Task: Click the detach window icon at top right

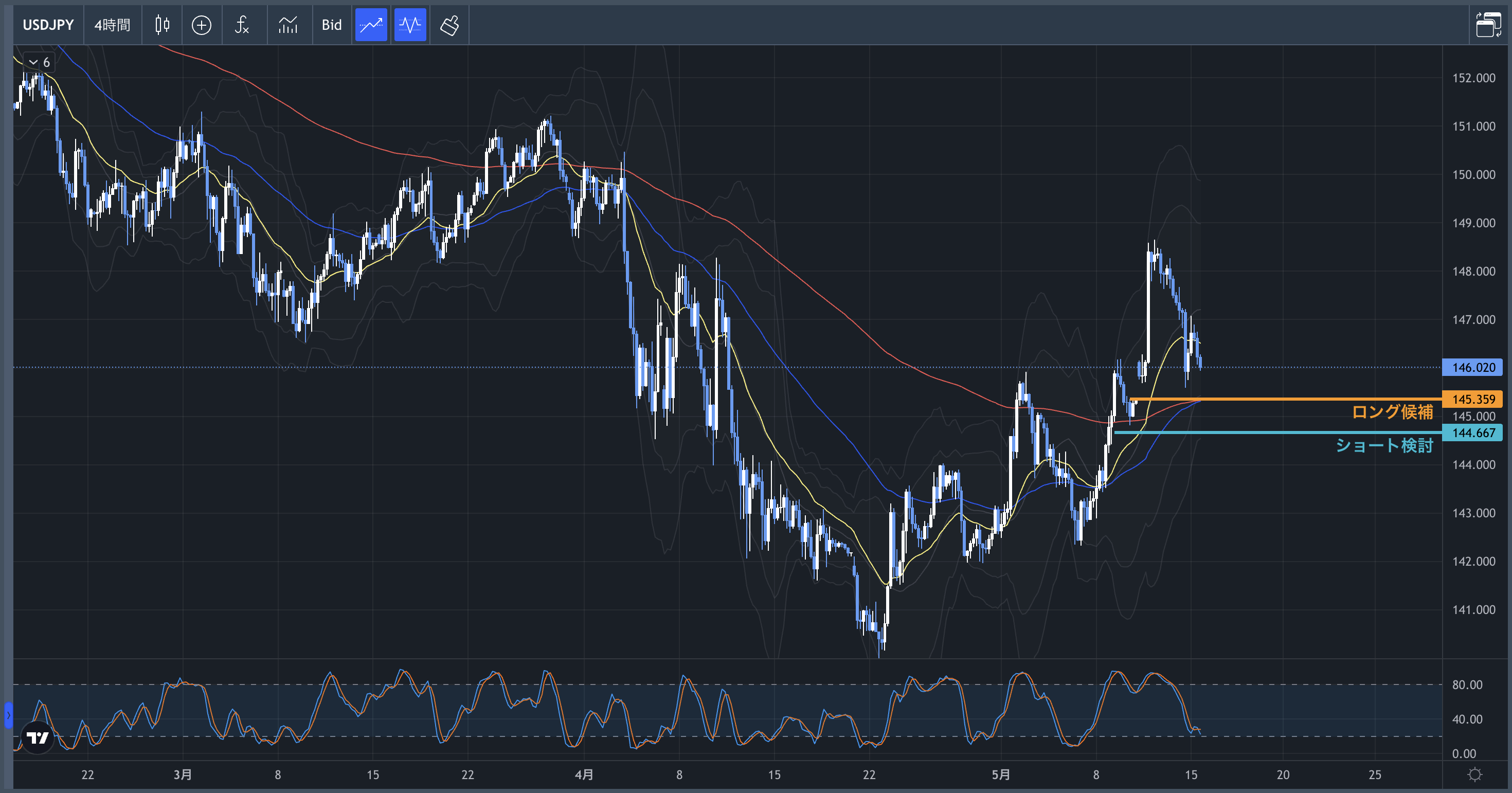Action: pyautogui.click(x=1488, y=25)
